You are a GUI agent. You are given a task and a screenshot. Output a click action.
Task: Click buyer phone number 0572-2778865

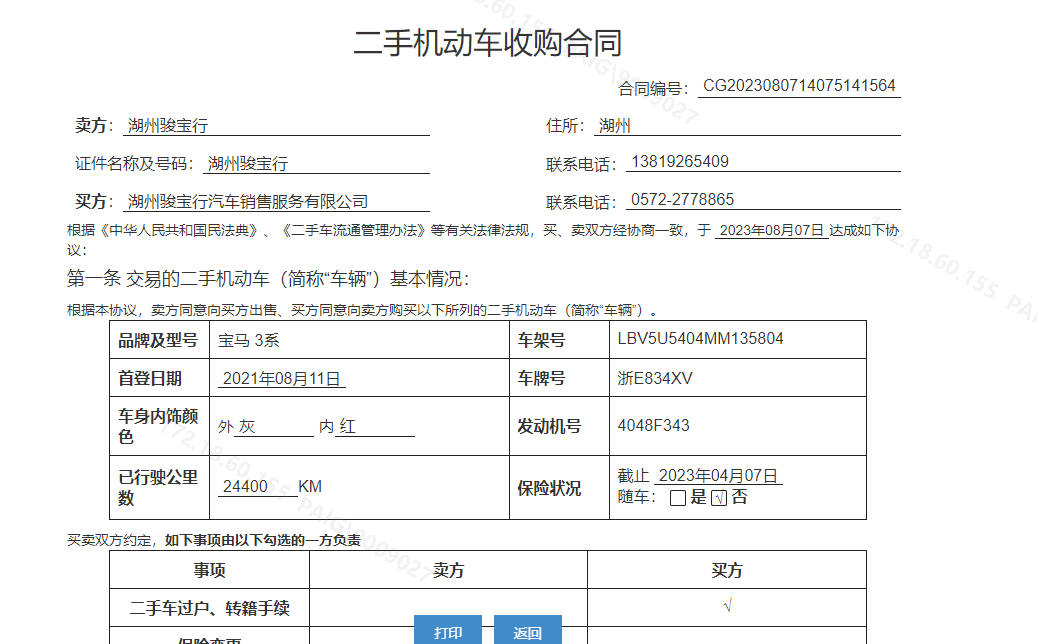[x=683, y=200]
